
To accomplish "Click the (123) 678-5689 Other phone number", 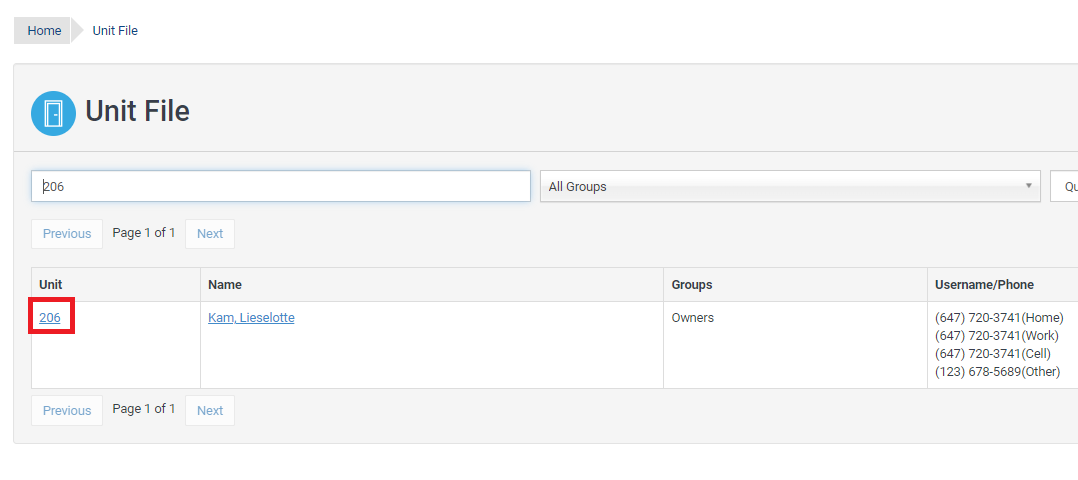I will (x=998, y=372).
